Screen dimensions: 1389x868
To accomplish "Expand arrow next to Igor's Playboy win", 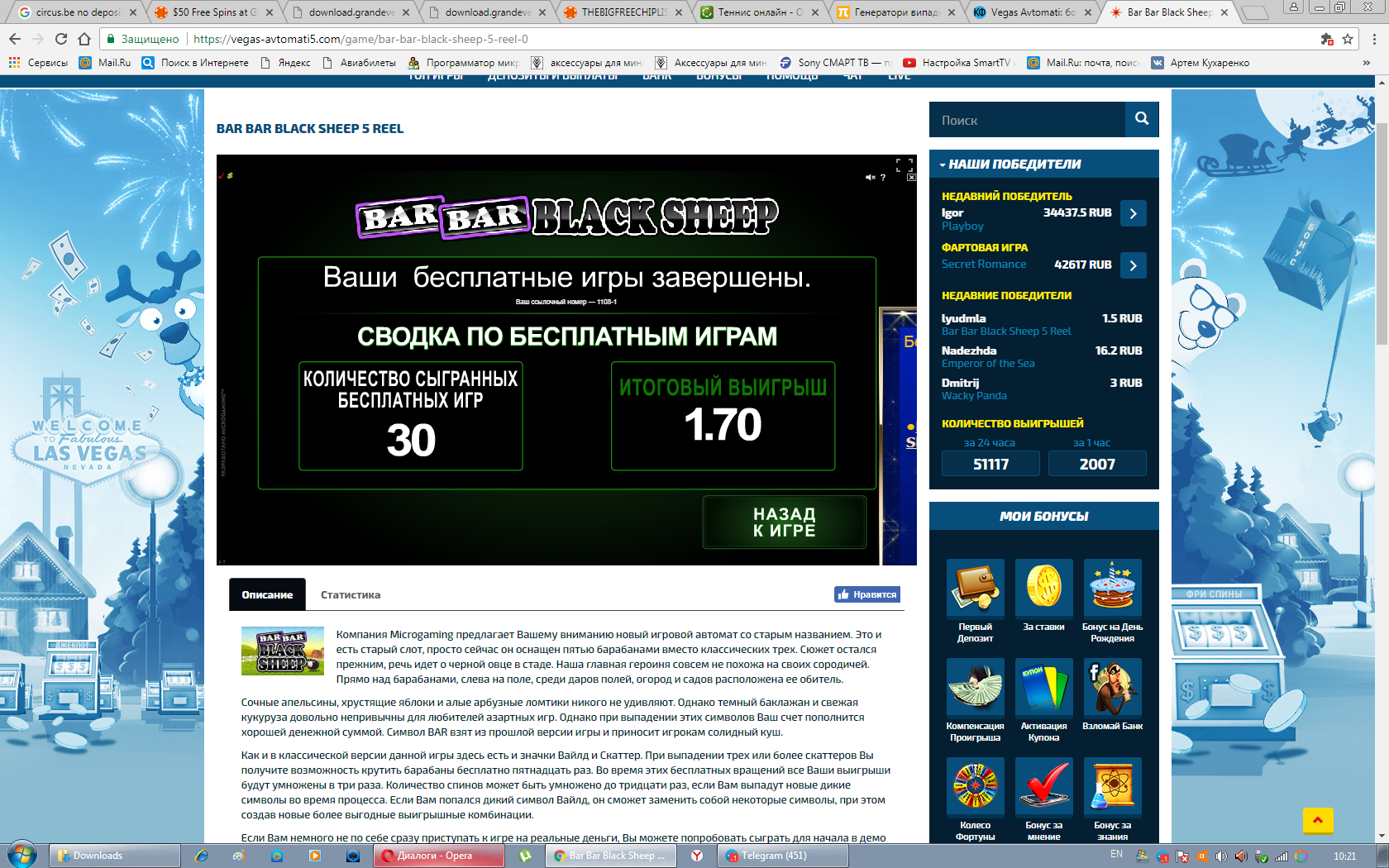I will (1133, 213).
